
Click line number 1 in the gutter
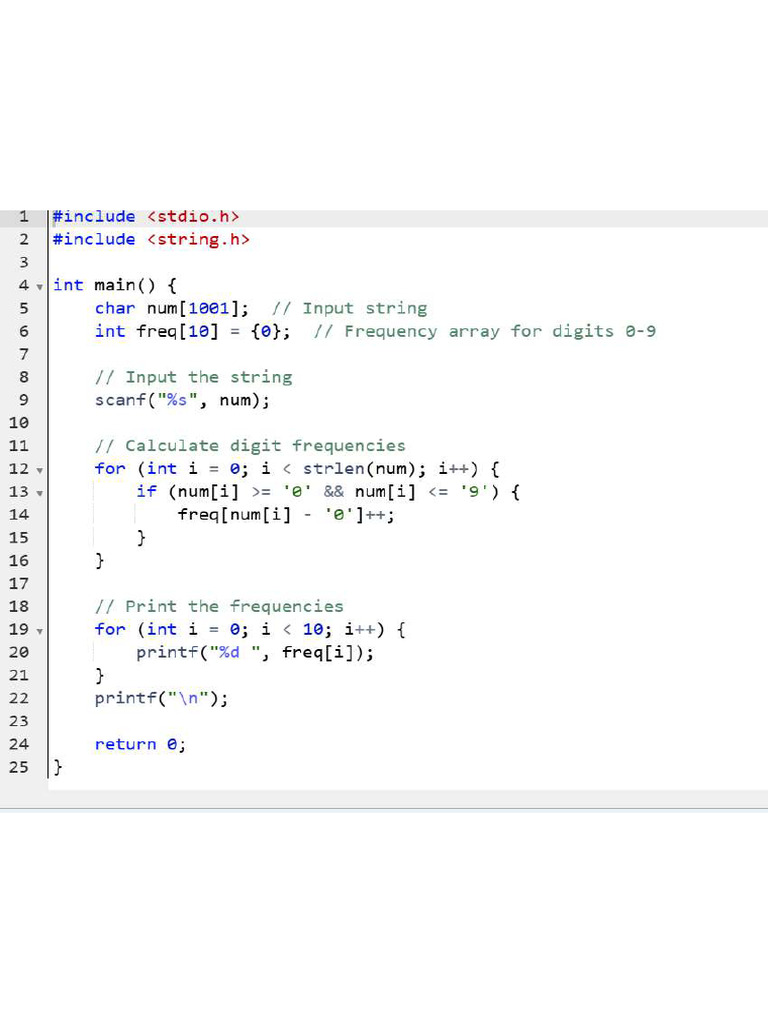point(24,216)
